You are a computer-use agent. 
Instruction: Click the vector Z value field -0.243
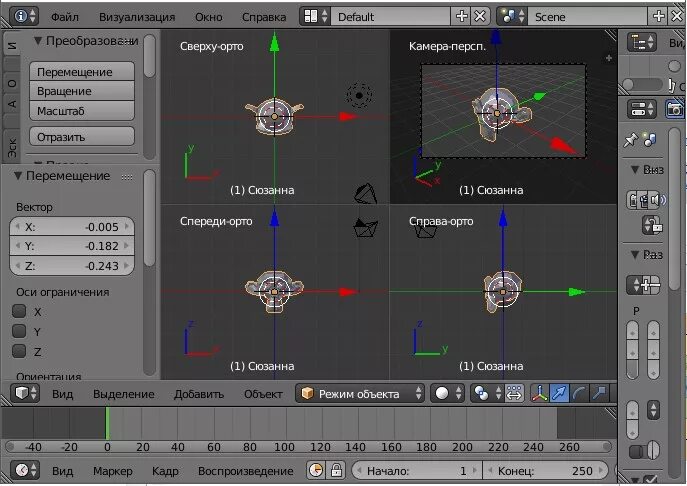(72, 266)
